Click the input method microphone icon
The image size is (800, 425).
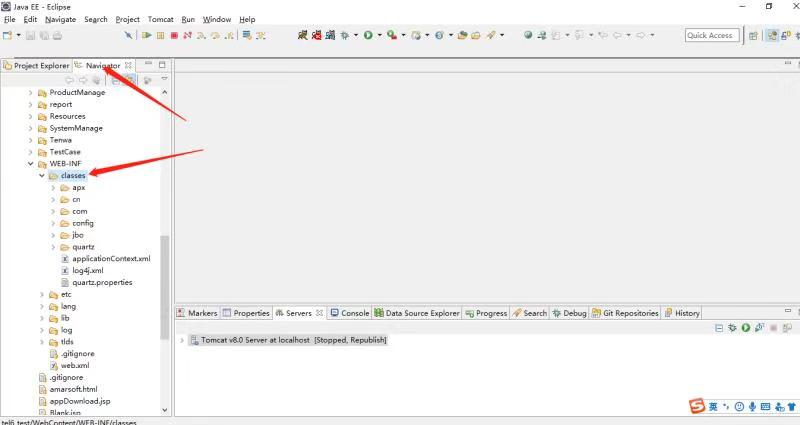(x=752, y=407)
